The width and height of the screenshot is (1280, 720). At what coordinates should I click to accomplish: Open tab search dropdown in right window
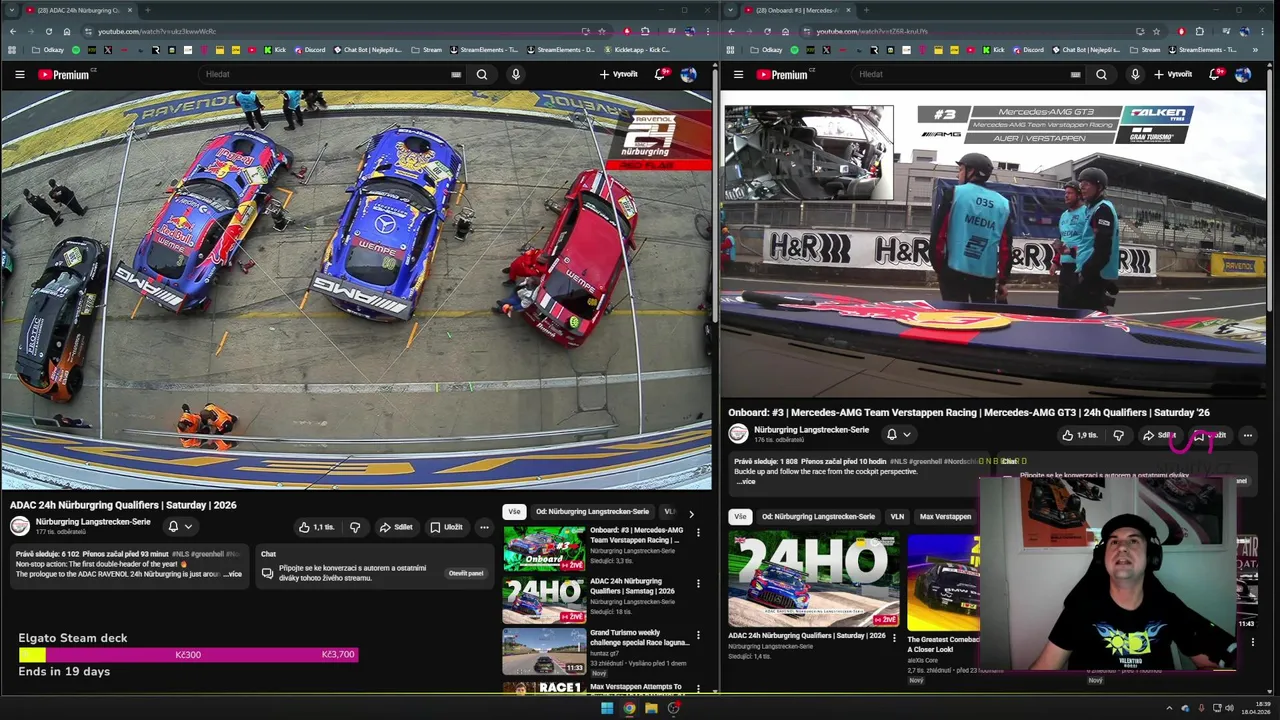(730, 10)
